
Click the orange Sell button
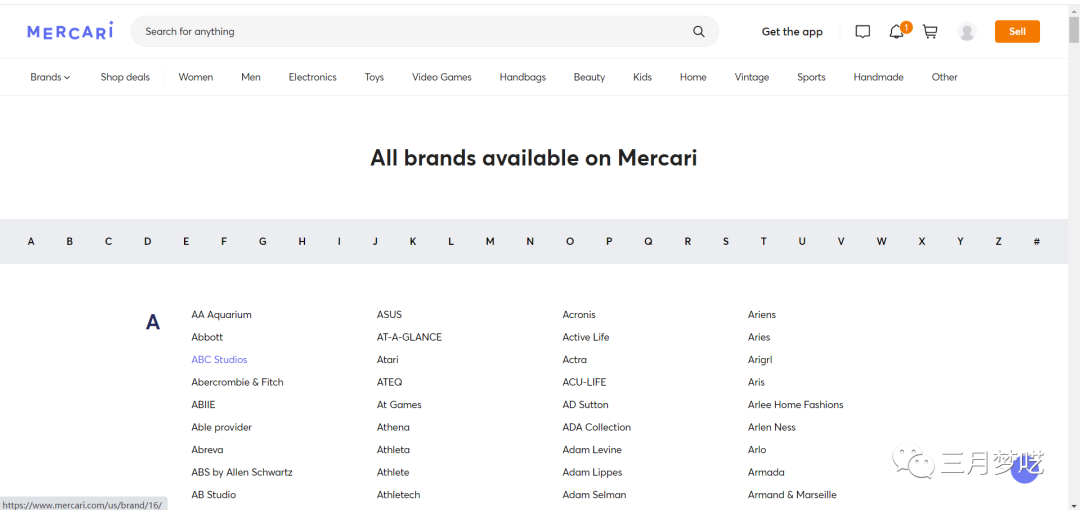1017,32
